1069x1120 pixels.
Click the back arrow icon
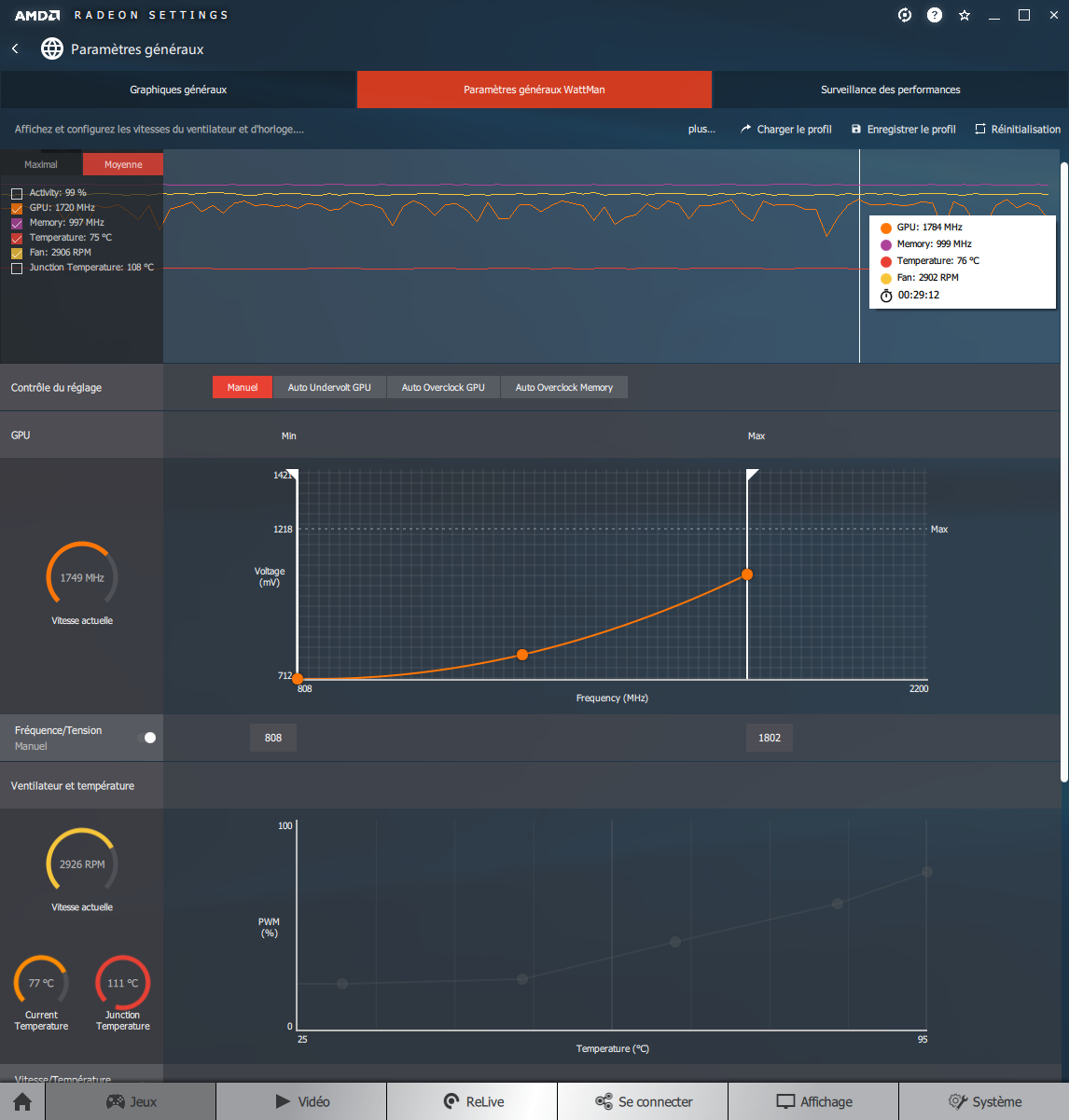[x=15, y=48]
